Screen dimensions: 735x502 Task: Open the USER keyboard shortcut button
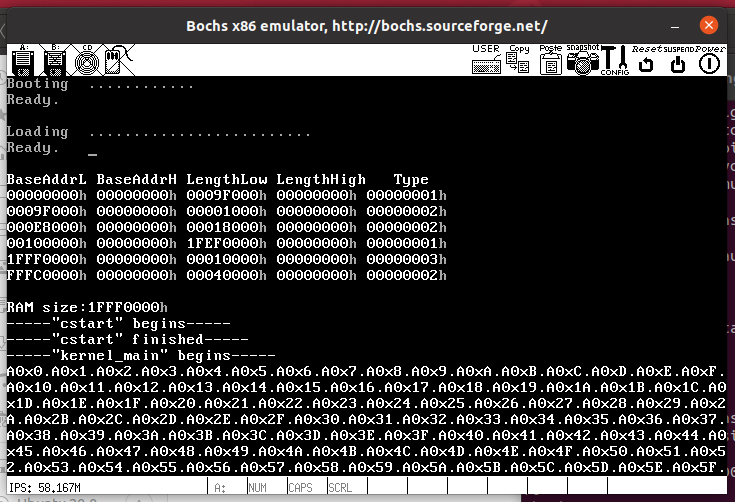coord(486,60)
